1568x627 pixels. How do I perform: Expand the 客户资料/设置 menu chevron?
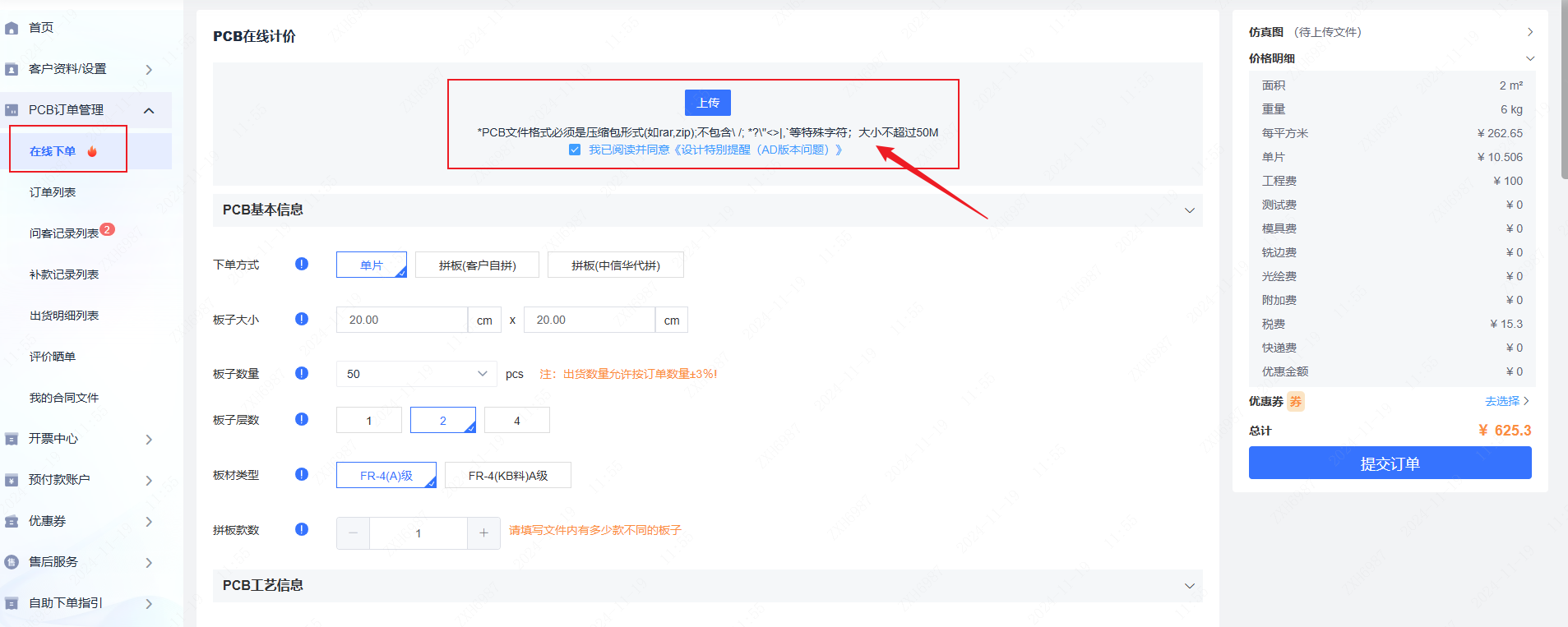tap(149, 70)
